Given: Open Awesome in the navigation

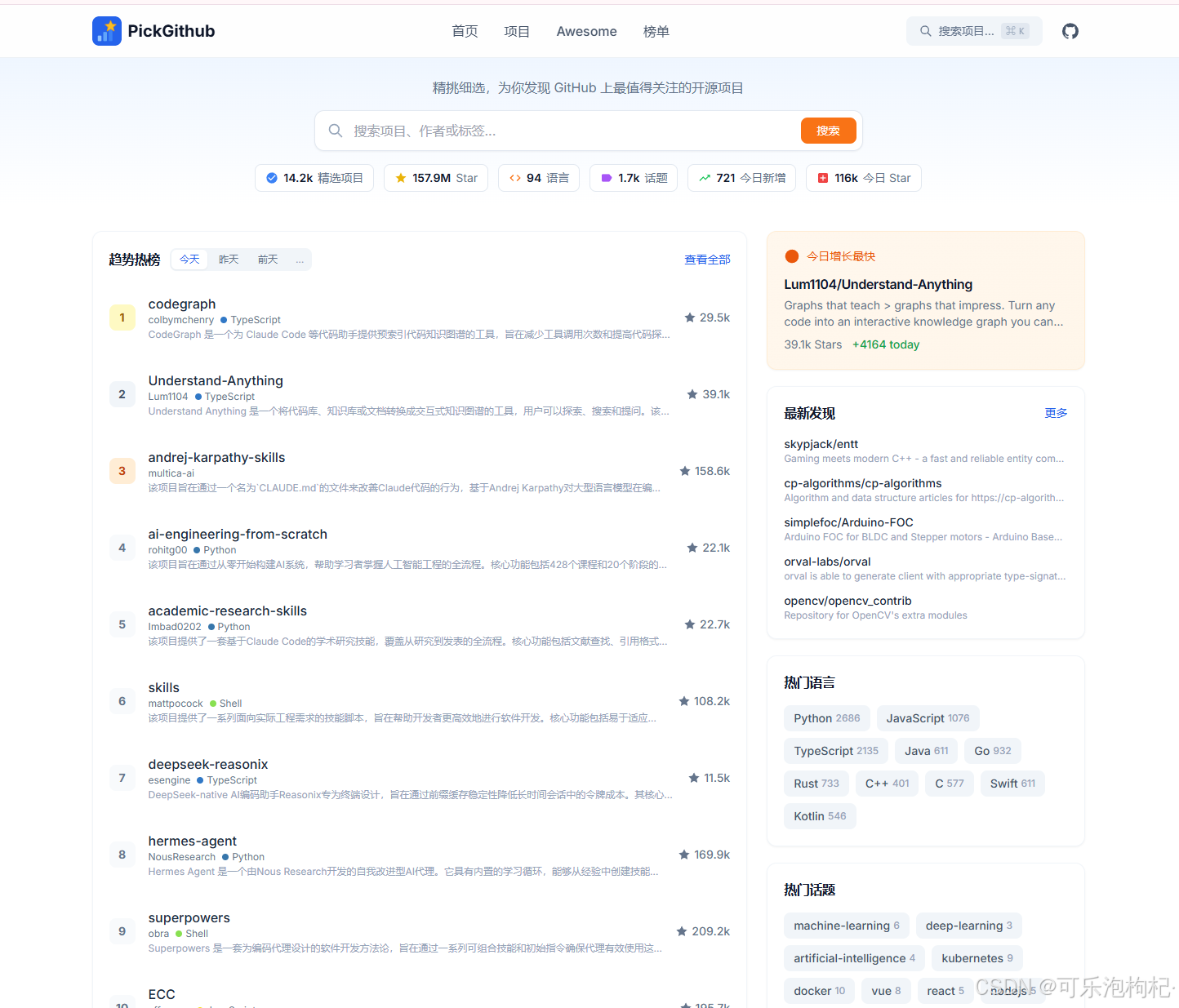Looking at the screenshot, I should click(x=587, y=31).
